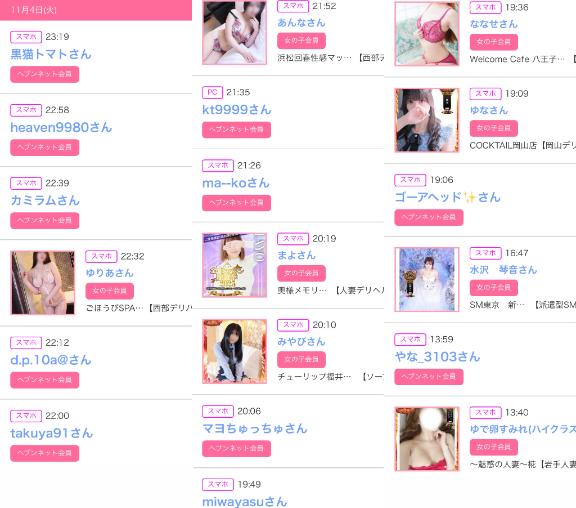Click ヘブンネット会員 badge under takuya91さん
This screenshot has height=508, width=576.
coord(44,453)
